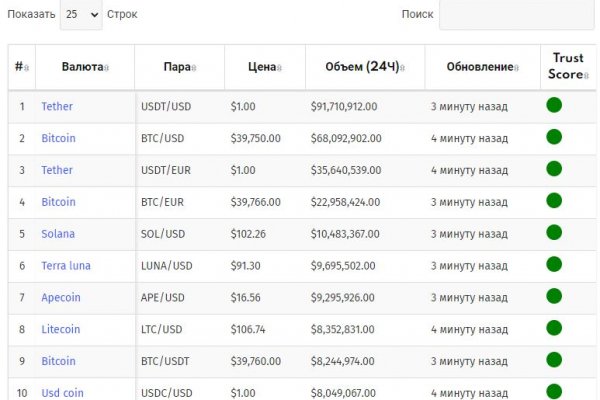Screen dimensions: 600x400
Task: Open the Apecoin currency link
Action: [61, 298]
